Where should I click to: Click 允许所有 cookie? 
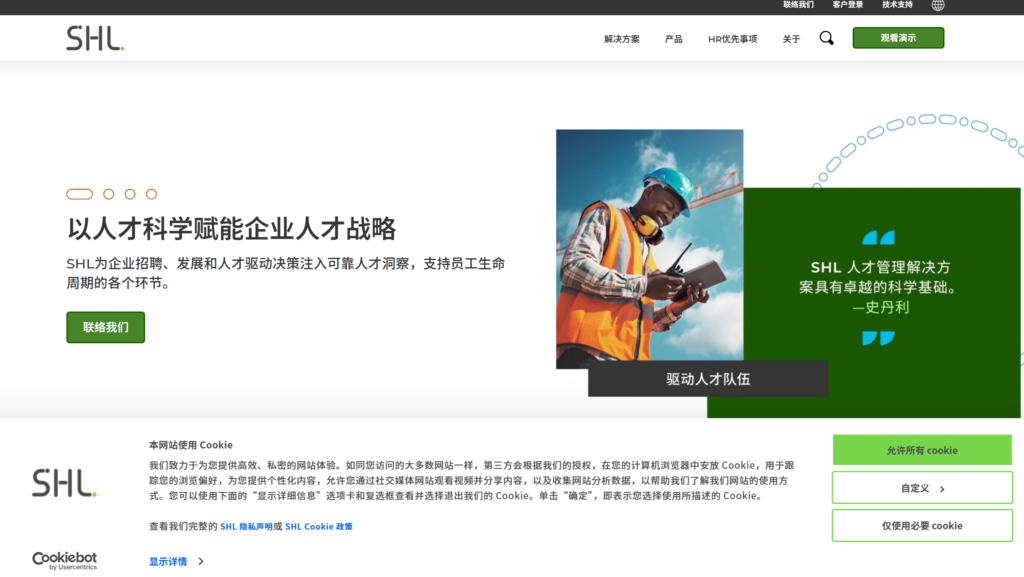pyautogui.click(x=921, y=450)
